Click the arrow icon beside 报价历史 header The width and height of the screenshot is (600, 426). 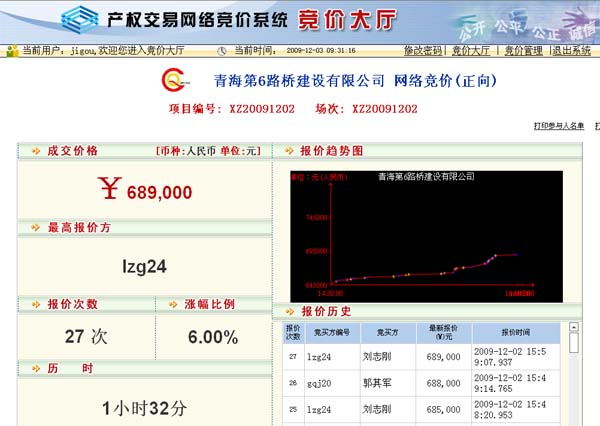[x=288, y=311]
